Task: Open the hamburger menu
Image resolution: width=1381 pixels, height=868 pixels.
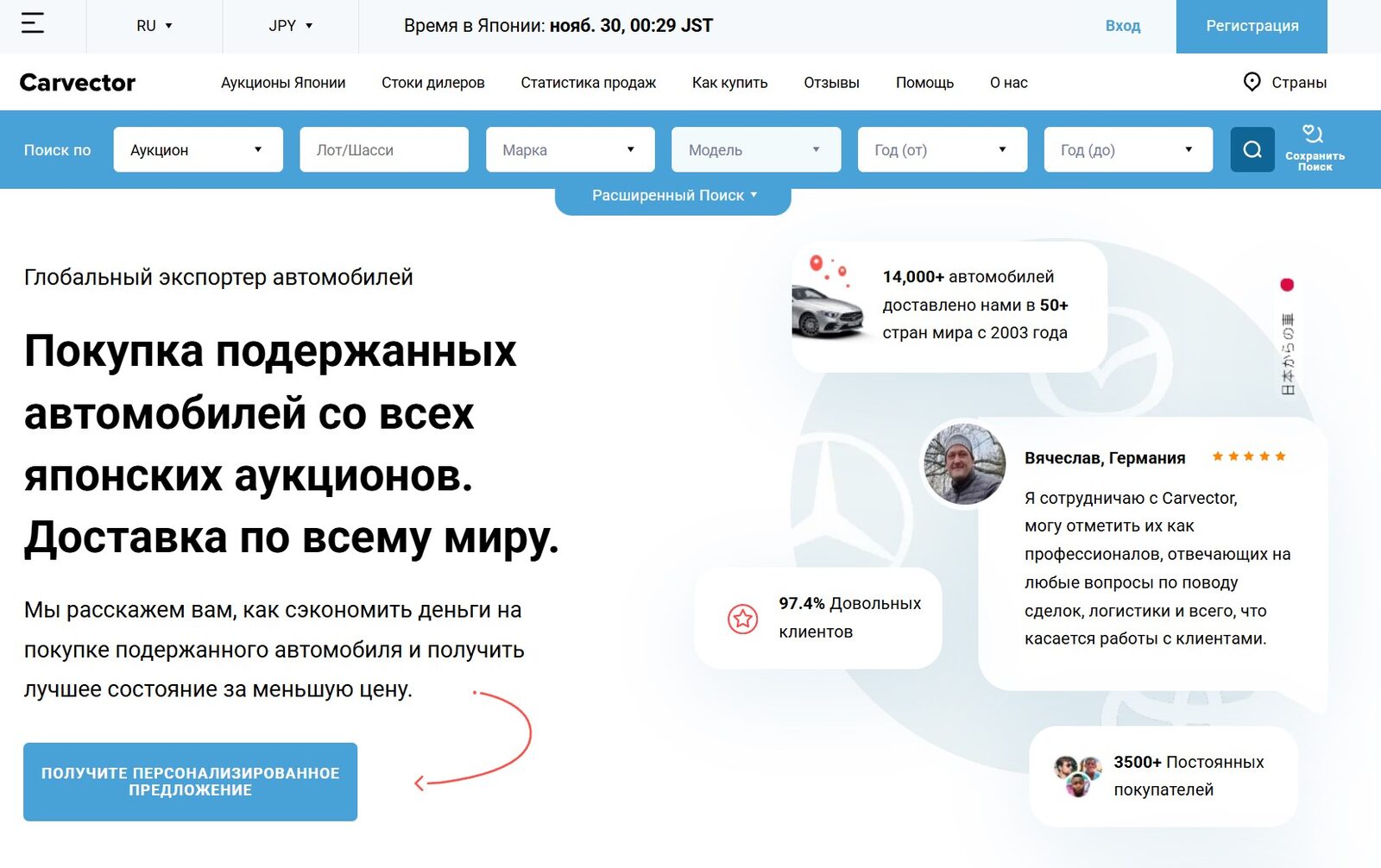Action: (33, 25)
